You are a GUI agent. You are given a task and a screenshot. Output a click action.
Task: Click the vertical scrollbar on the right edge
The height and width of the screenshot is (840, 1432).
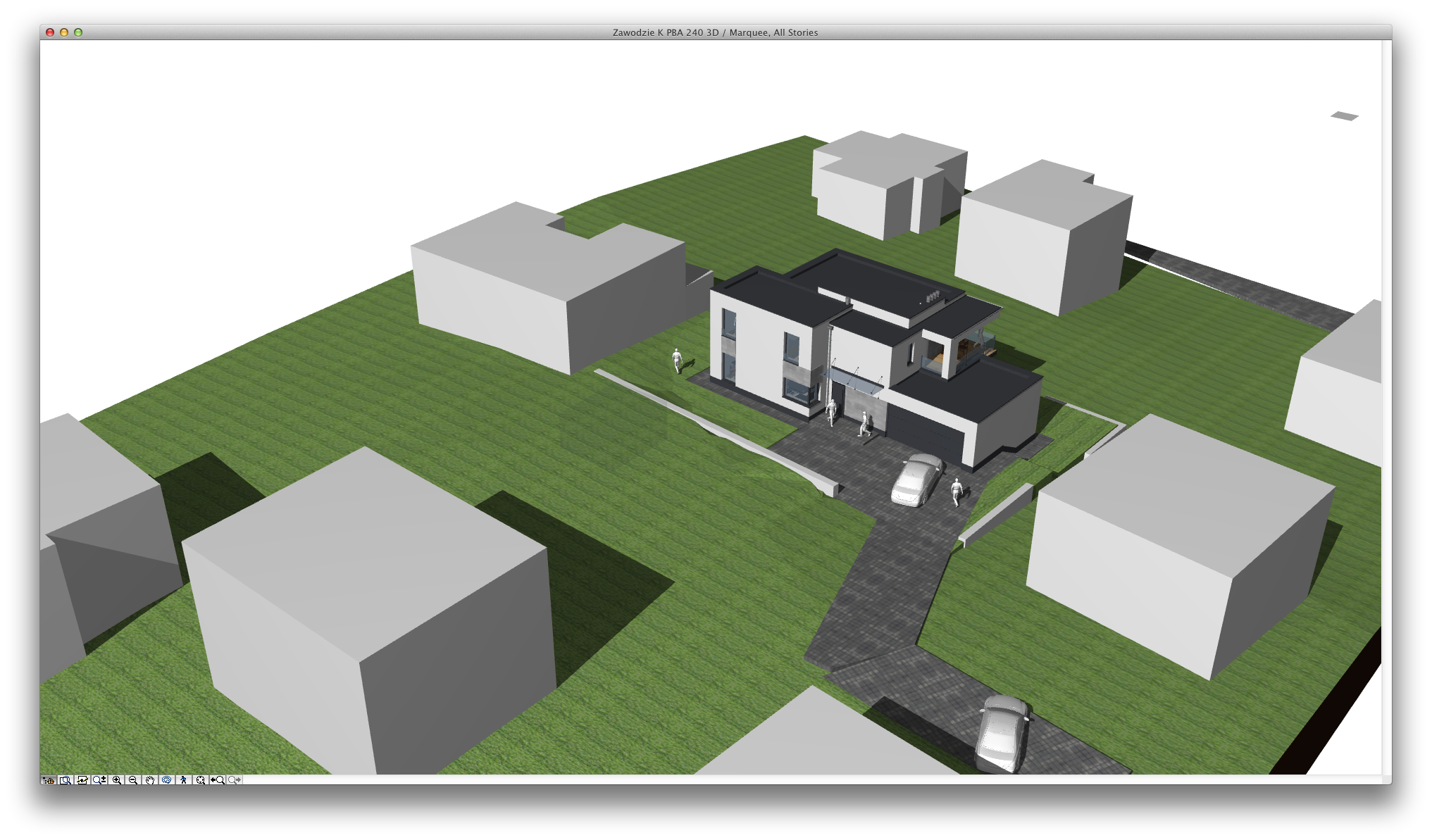1386,408
